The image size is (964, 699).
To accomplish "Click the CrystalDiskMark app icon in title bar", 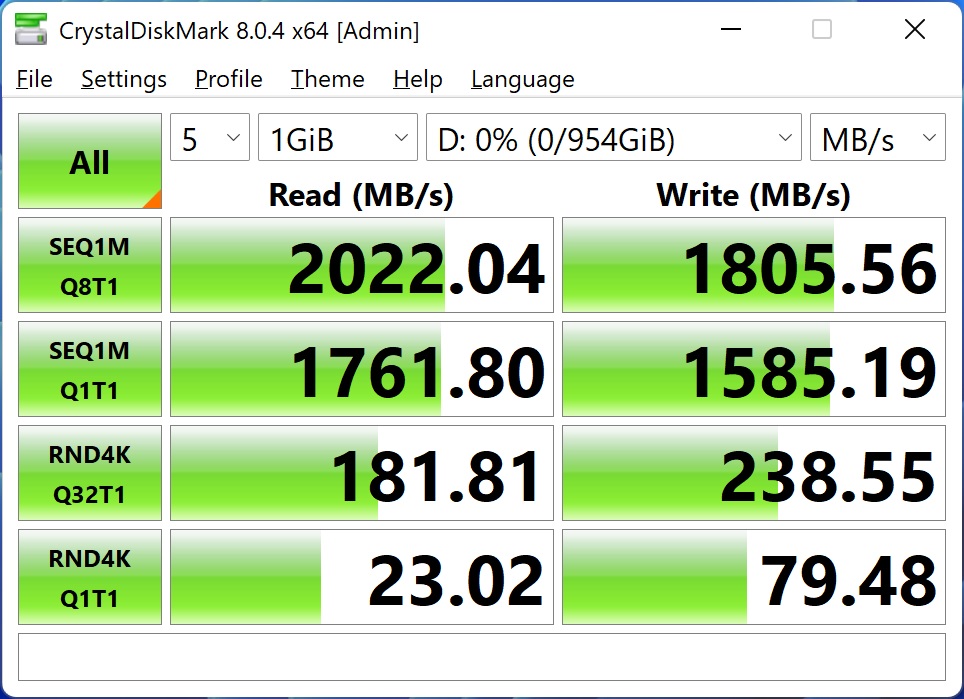I will pyautogui.click(x=31, y=30).
